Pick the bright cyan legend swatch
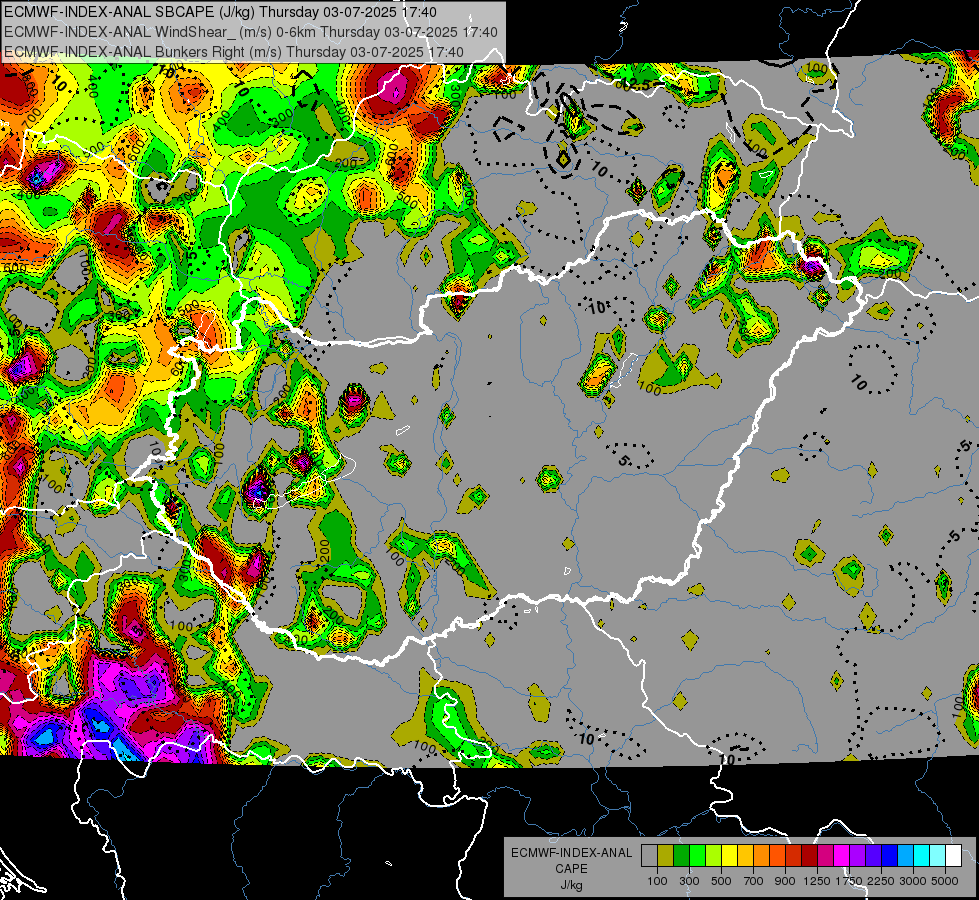This screenshot has width=979, height=900. (x=922, y=855)
